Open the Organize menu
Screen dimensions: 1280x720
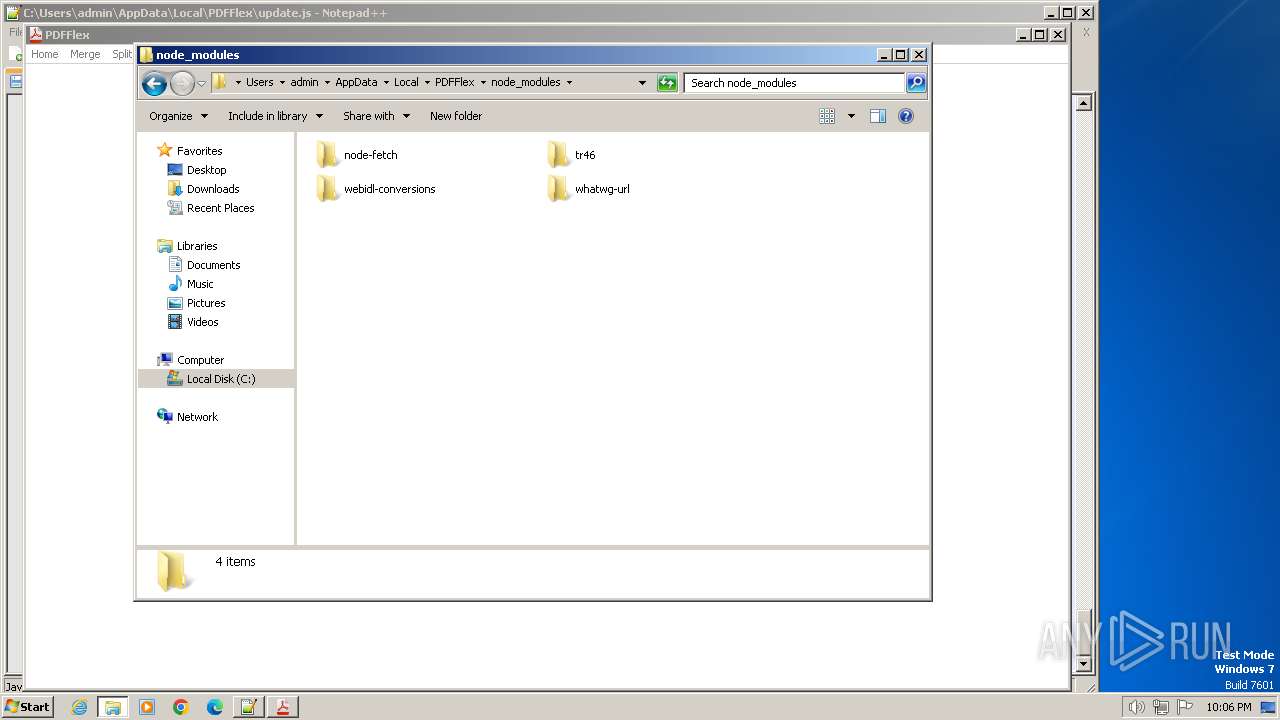click(178, 116)
